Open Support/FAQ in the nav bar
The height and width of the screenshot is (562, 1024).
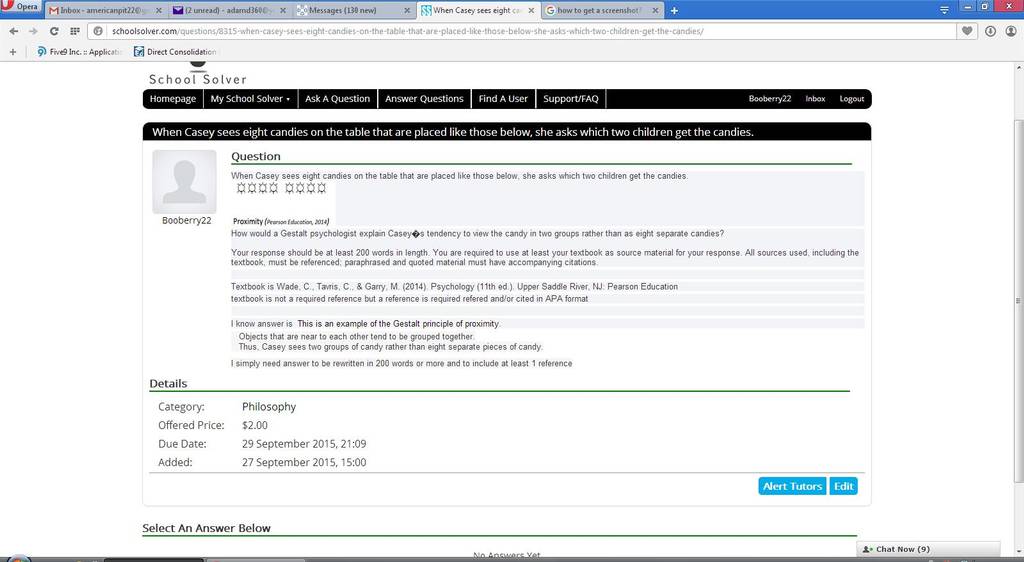571,99
